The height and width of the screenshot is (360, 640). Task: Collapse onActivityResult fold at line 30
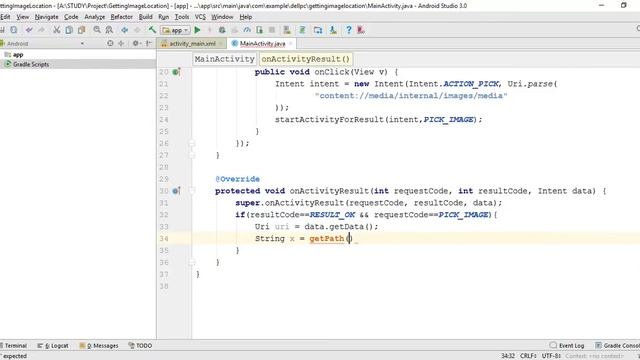click(192, 191)
